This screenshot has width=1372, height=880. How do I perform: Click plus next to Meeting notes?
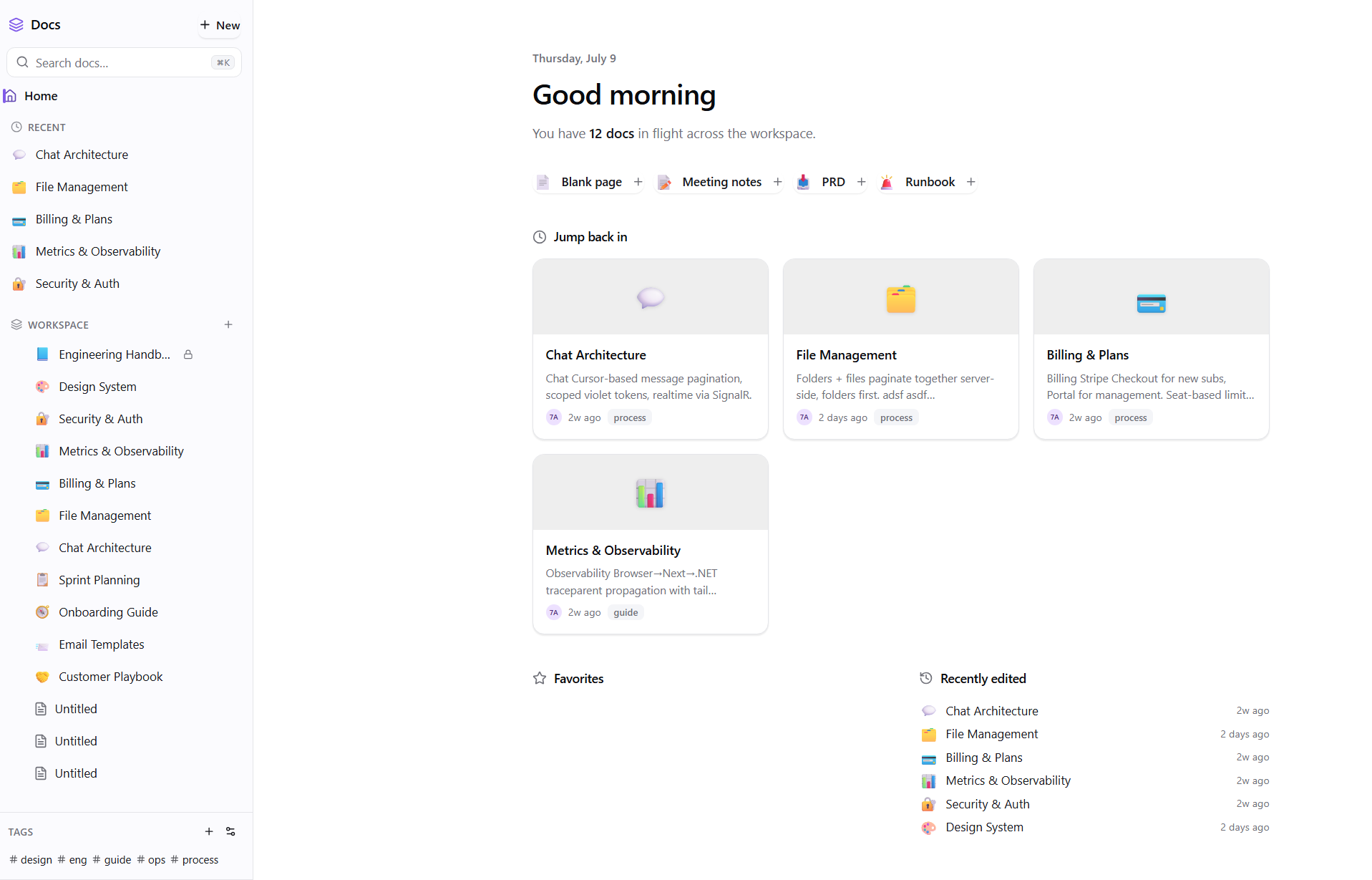778,182
